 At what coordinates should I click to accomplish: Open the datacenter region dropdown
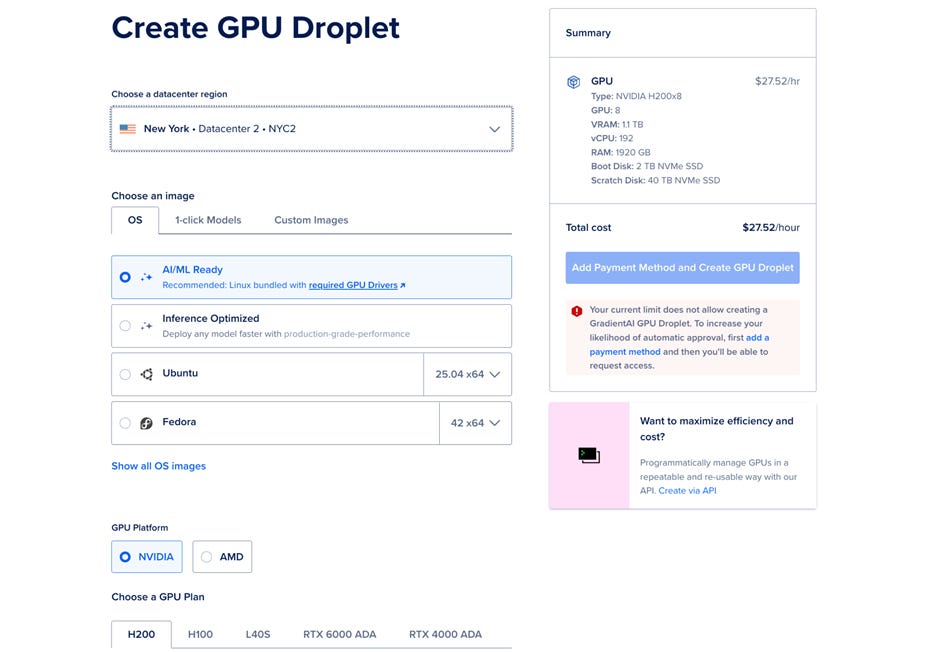(x=311, y=128)
